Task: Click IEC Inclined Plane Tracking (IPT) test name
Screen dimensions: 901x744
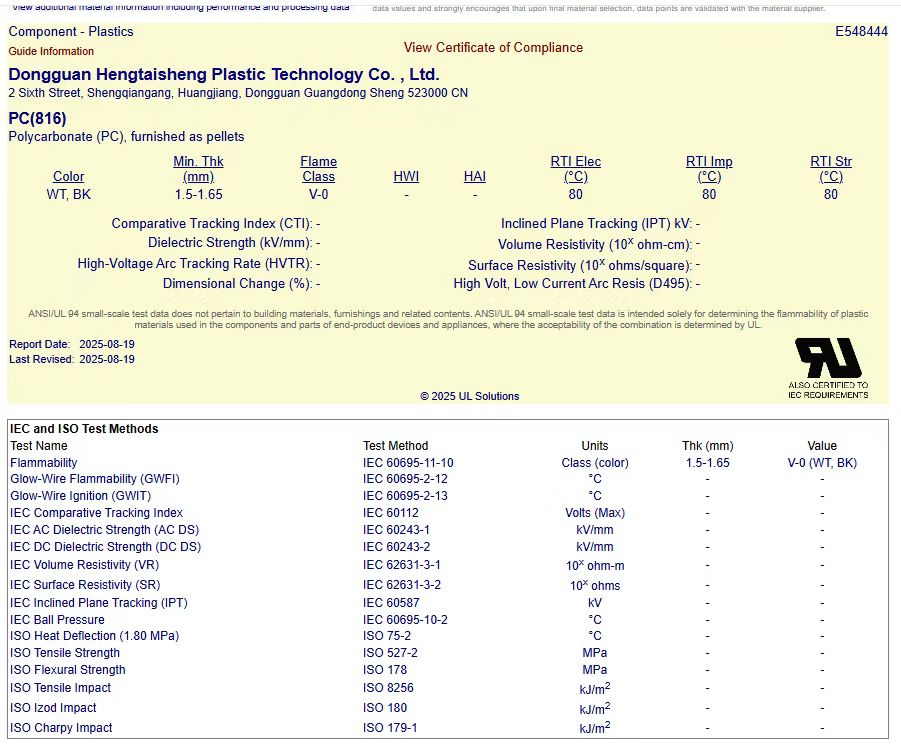Action: 99,603
